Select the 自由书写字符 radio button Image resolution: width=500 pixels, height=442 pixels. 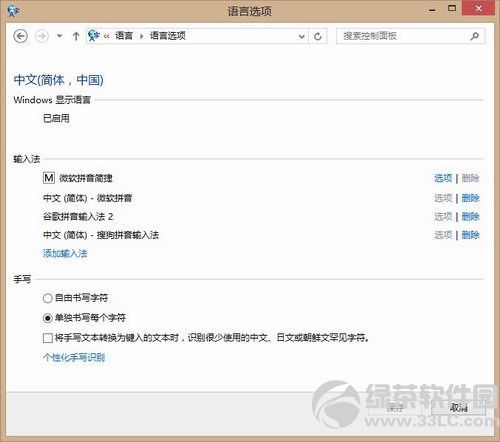47,298
